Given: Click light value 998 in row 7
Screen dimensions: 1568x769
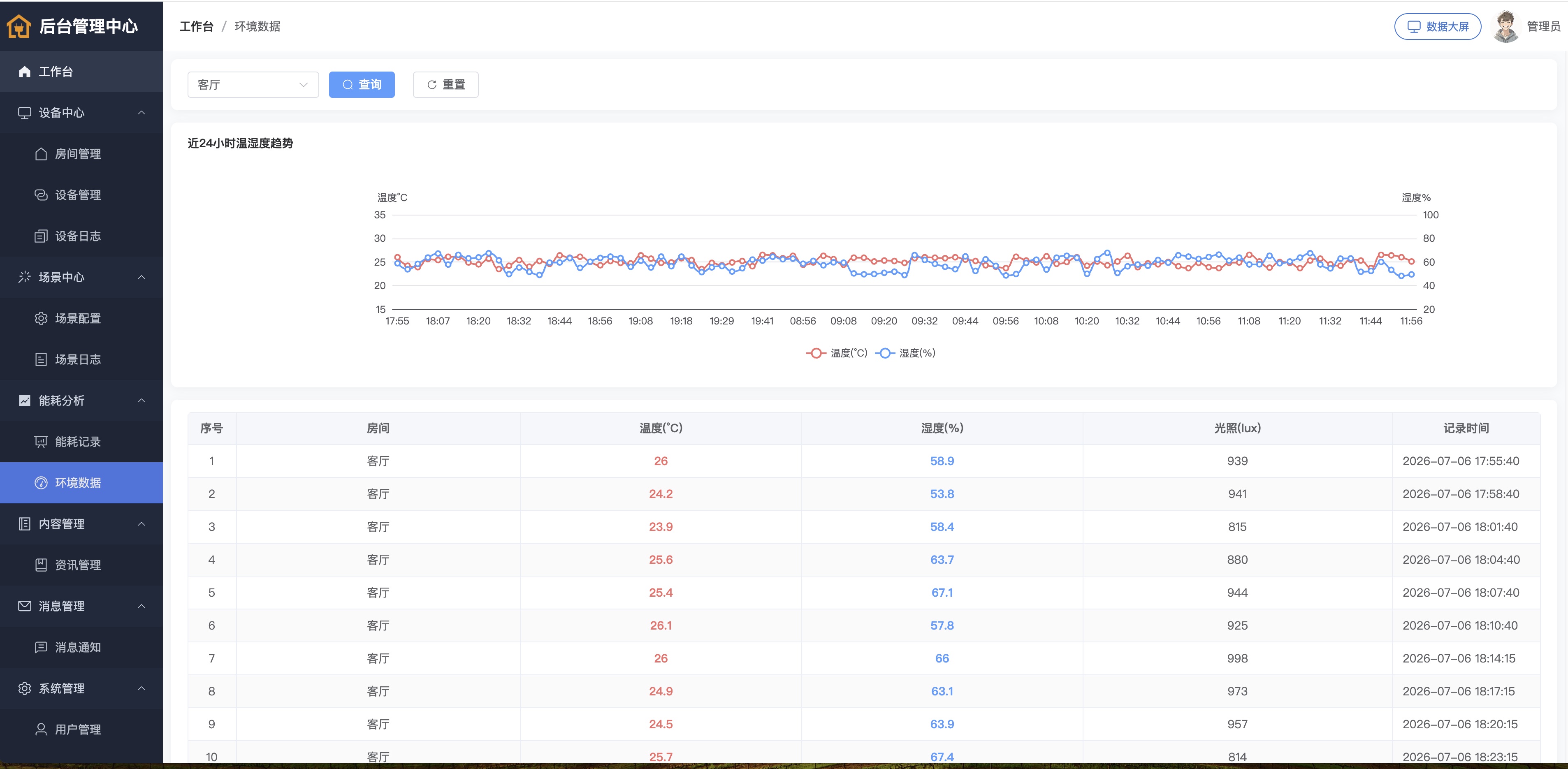Looking at the screenshot, I should pyautogui.click(x=1237, y=658).
